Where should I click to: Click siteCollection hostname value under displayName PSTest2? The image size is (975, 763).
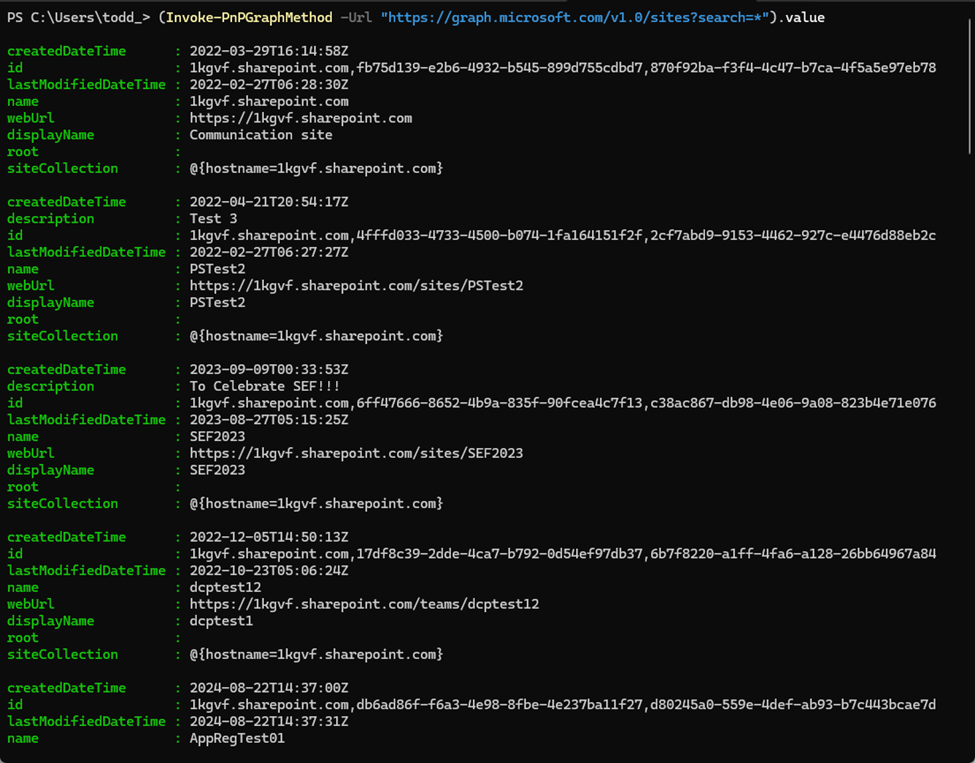(x=316, y=336)
